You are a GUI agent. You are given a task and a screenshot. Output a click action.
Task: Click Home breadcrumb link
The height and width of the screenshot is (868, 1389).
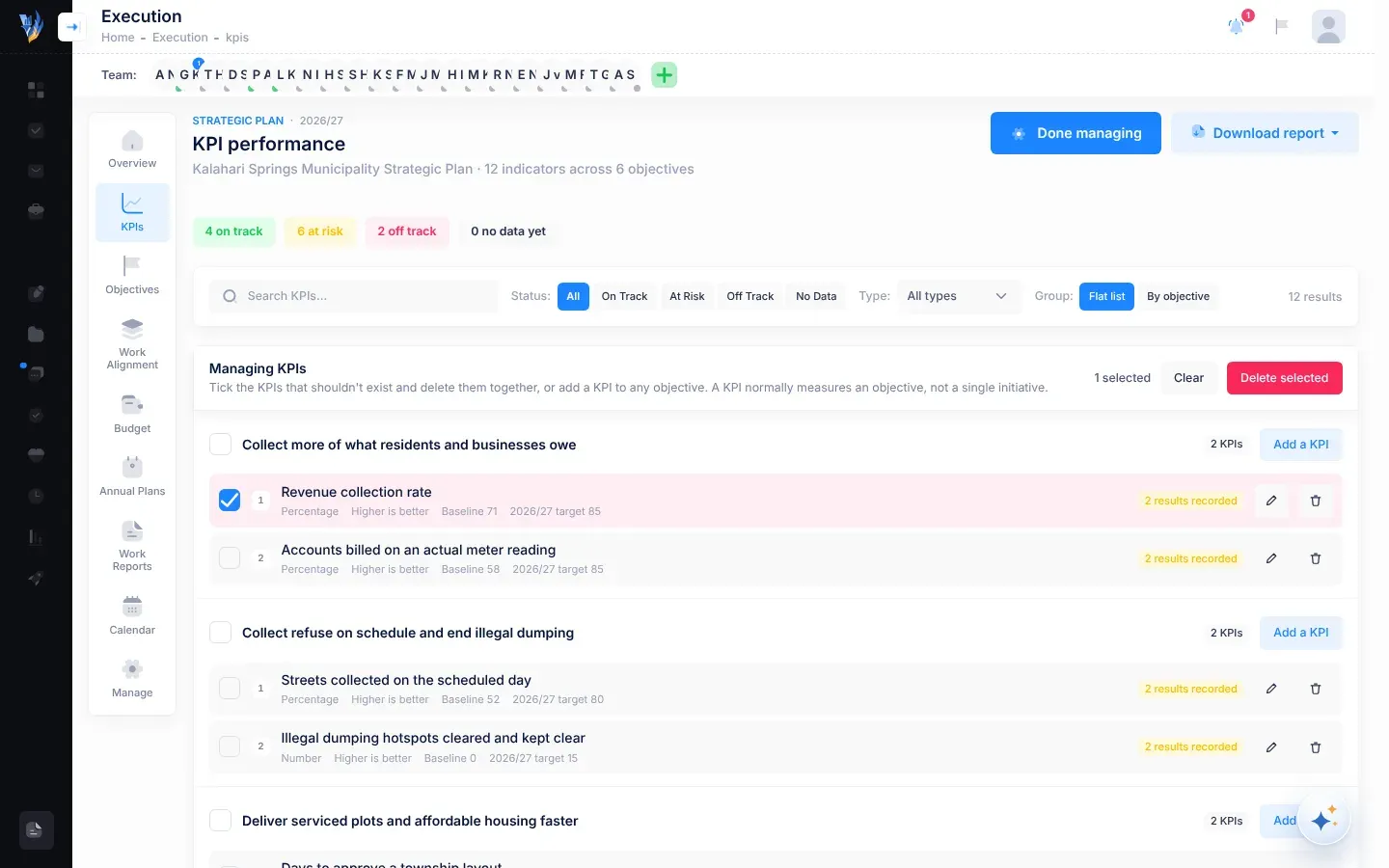pyautogui.click(x=118, y=38)
